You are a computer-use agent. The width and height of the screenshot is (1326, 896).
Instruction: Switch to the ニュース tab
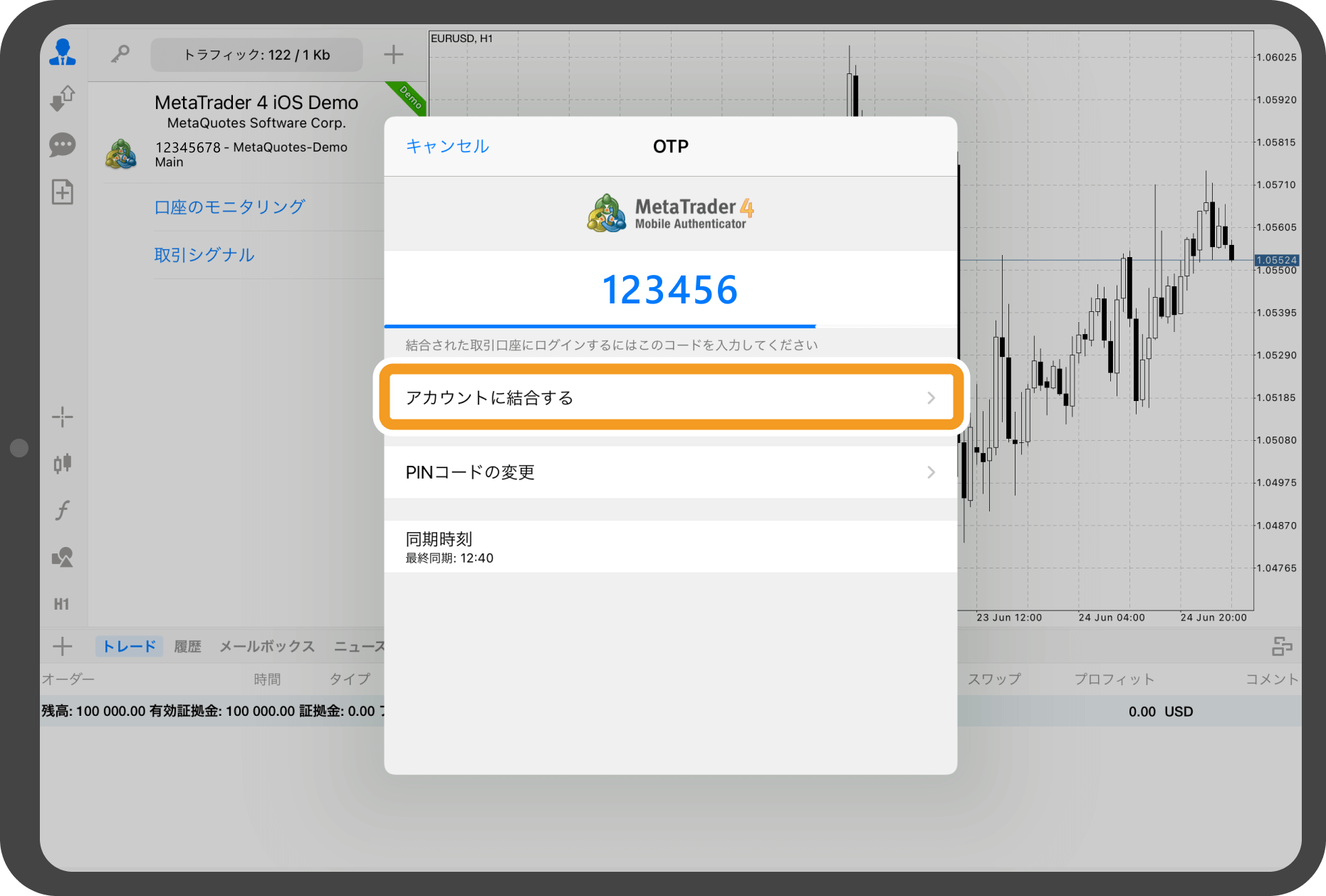point(359,646)
